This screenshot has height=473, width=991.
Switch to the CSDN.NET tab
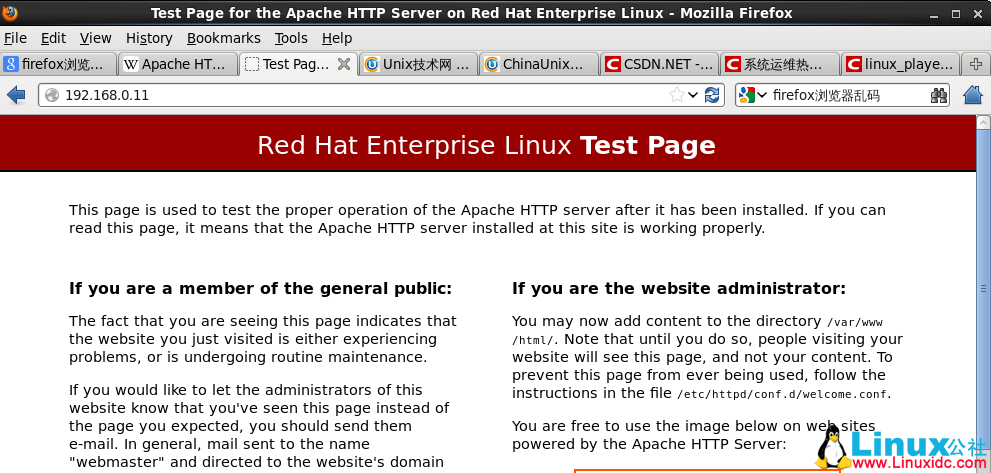(x=660, y=64)
